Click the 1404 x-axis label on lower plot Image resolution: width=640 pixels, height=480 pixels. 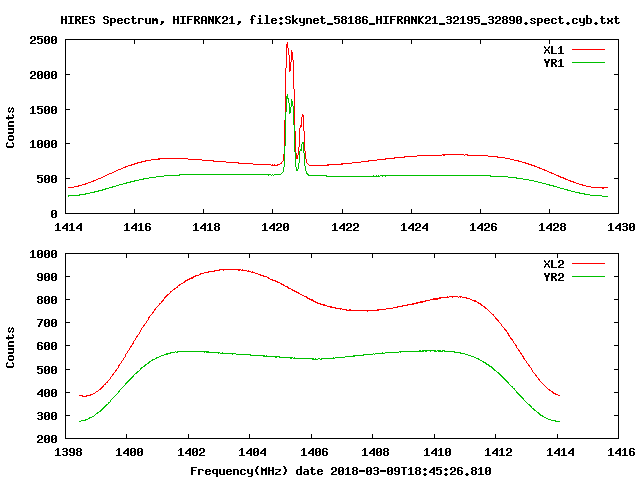pos(252,452)
